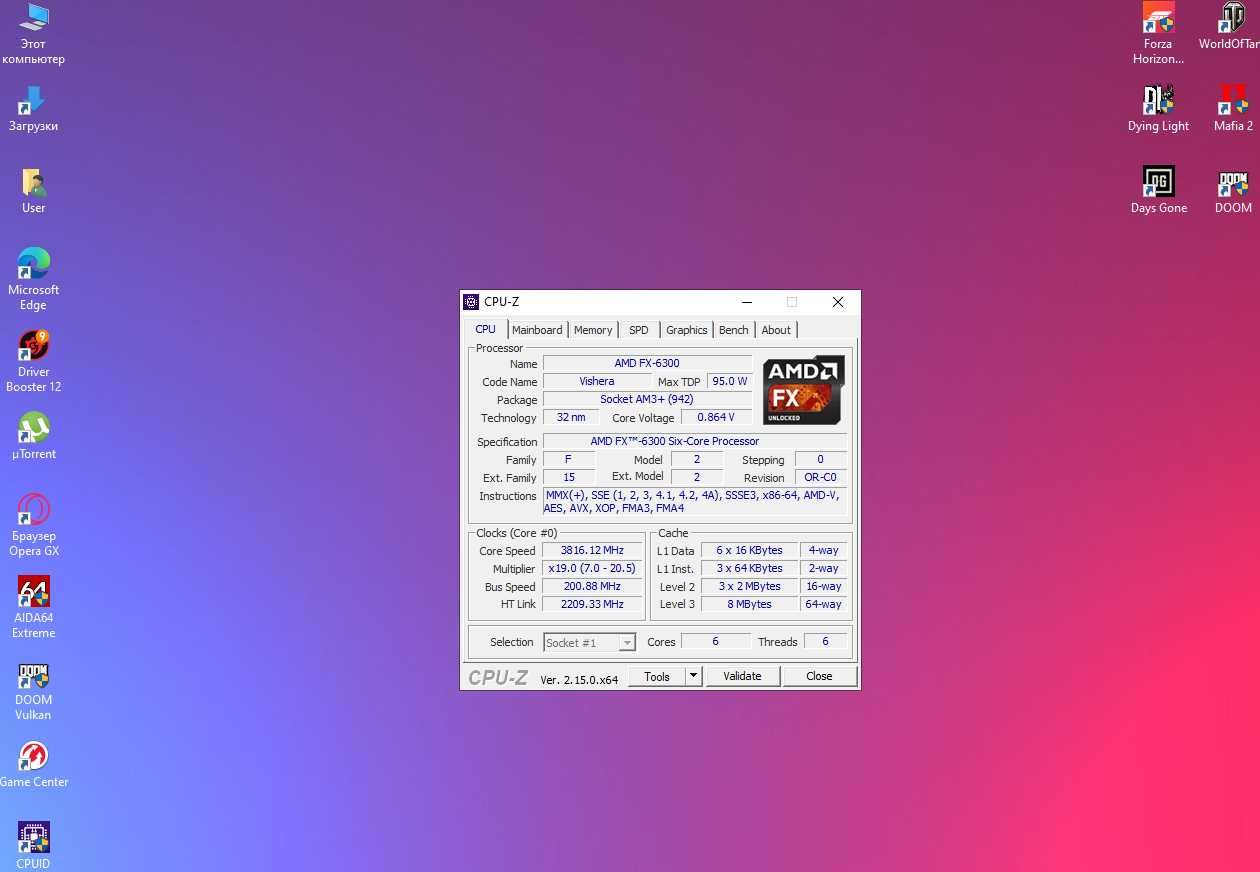This screenshot has height=872, width=1260.
Task: Click the 64-way Level 3 associativity value
Action: click(824, 604)
